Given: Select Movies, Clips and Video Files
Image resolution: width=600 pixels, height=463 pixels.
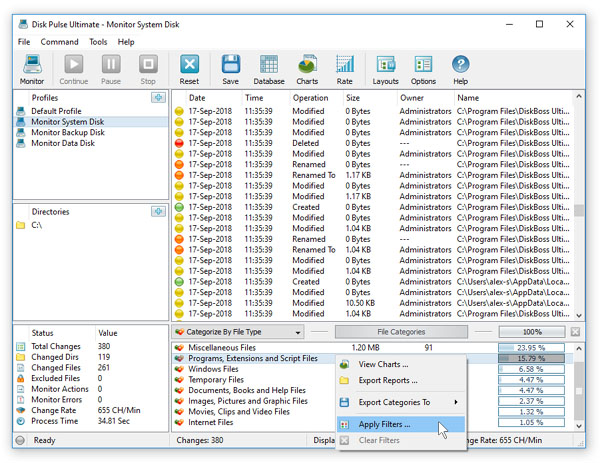Looking at the screenshot, I should (x=239, y=412).
